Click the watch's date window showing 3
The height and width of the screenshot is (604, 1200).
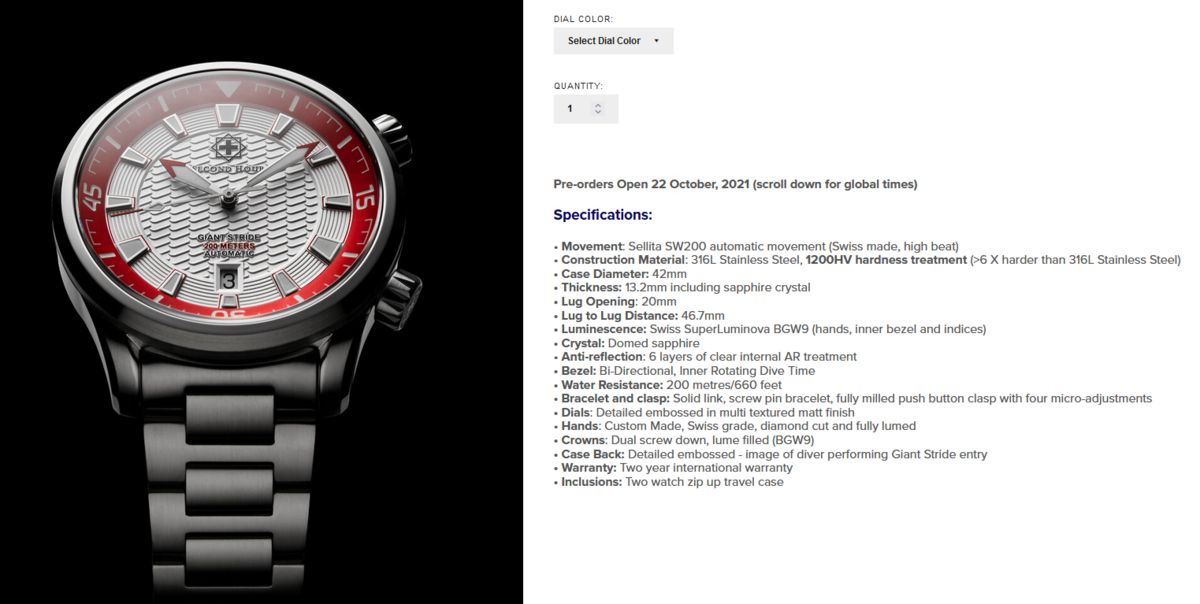[228, 281]
